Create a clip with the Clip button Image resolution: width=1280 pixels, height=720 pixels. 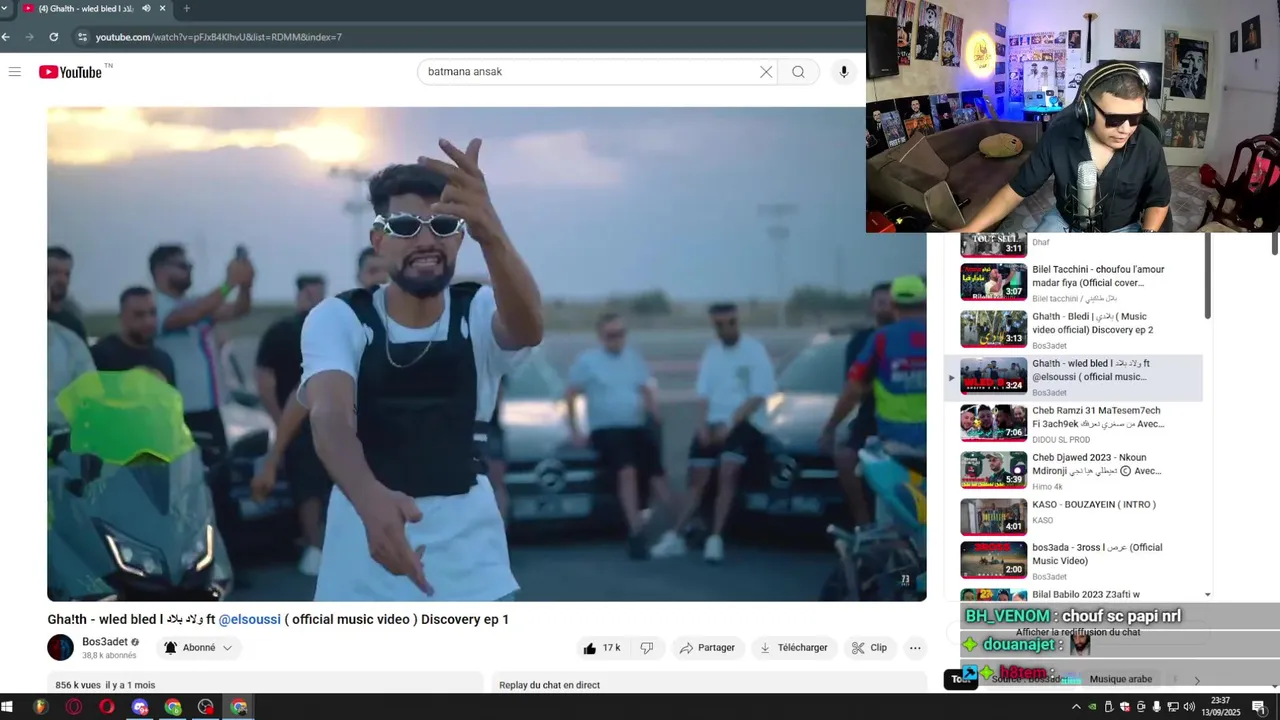pyautogui.click(x=869, y=648)
